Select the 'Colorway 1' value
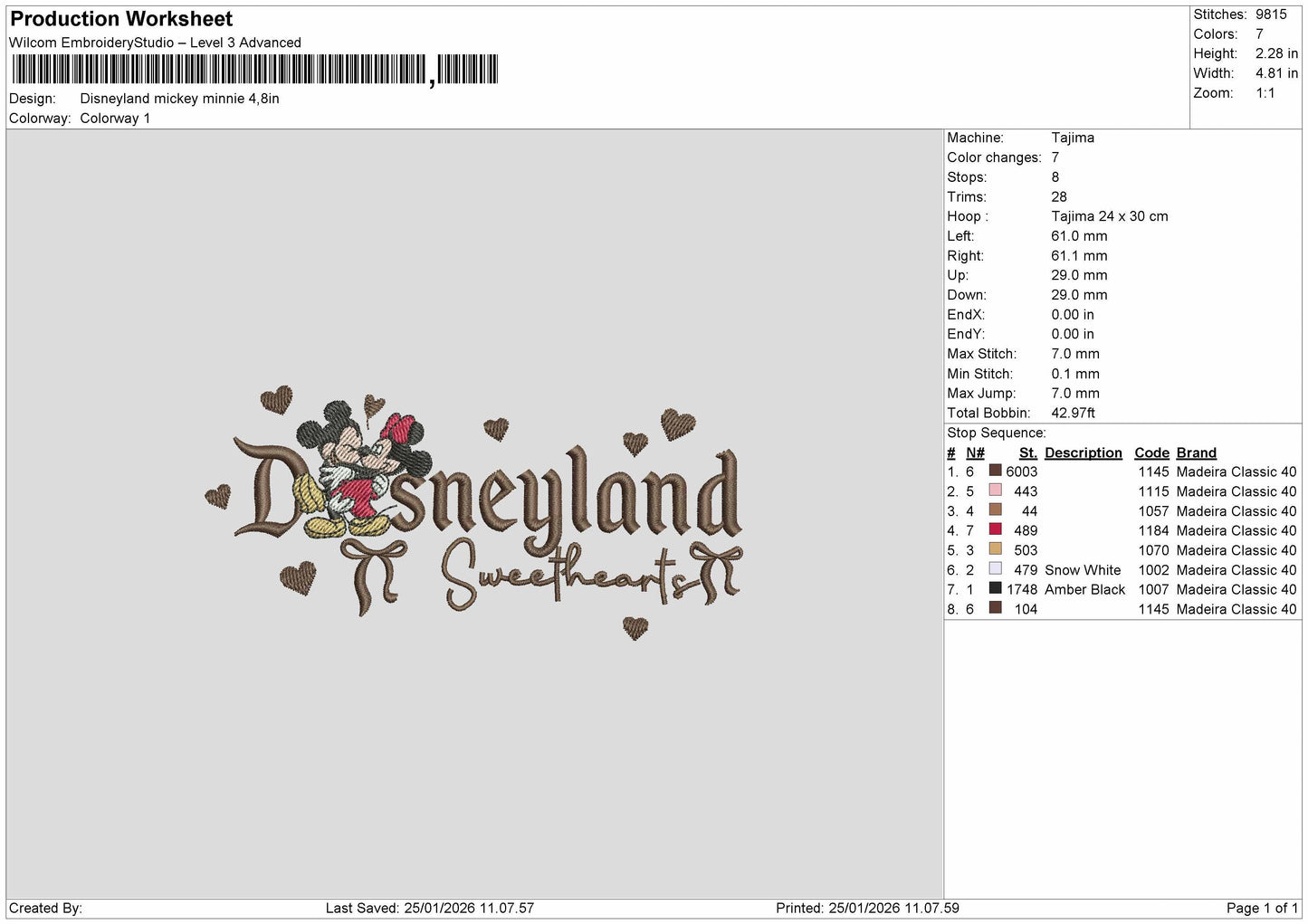This screenshot has height=924, width=1308. point(115,119)
